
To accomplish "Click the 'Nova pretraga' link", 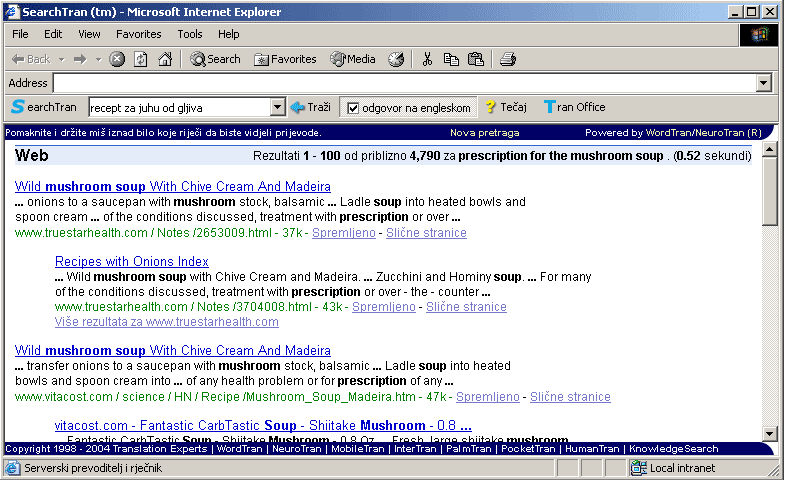I will point(484,133).
